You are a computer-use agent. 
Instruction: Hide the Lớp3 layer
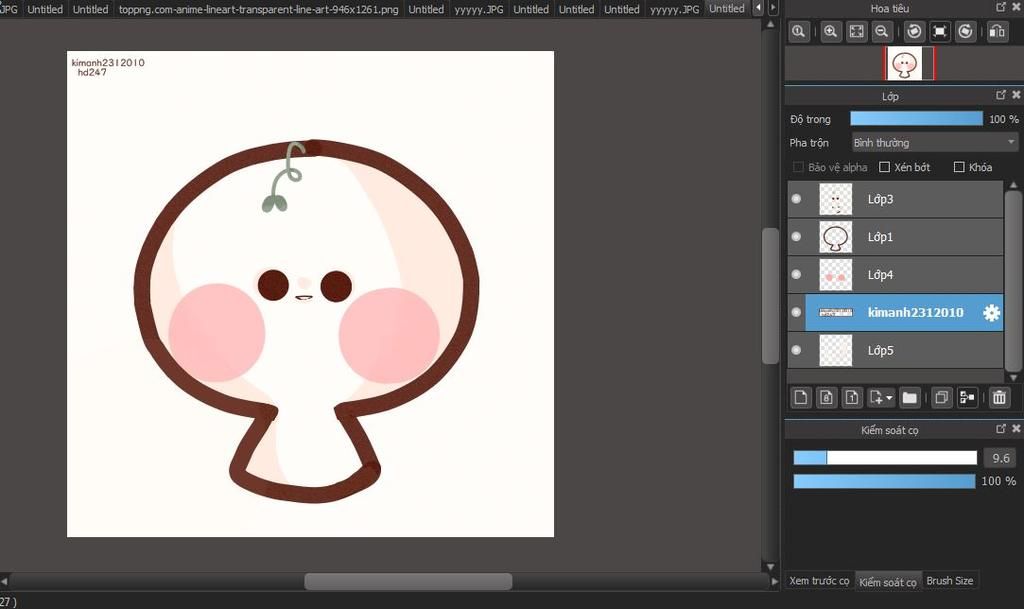[x=796, y=198]
